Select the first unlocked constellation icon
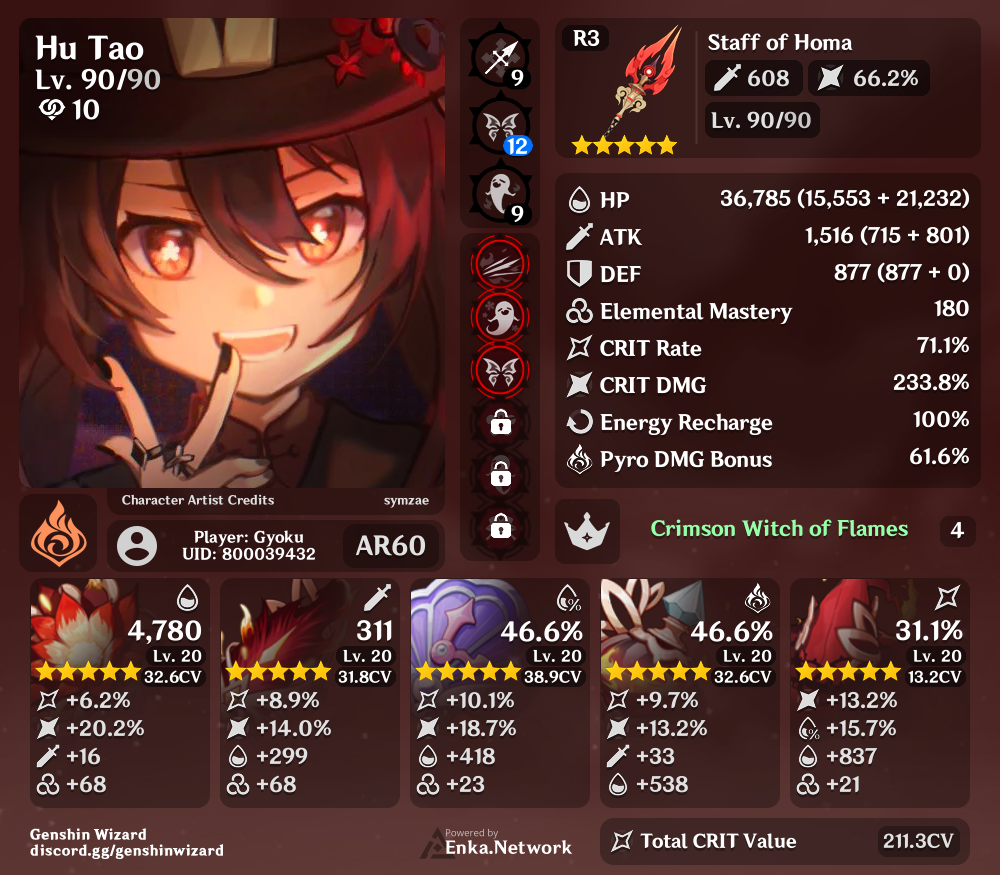Viewport: 1000px width, 875px height. [500, 265]
